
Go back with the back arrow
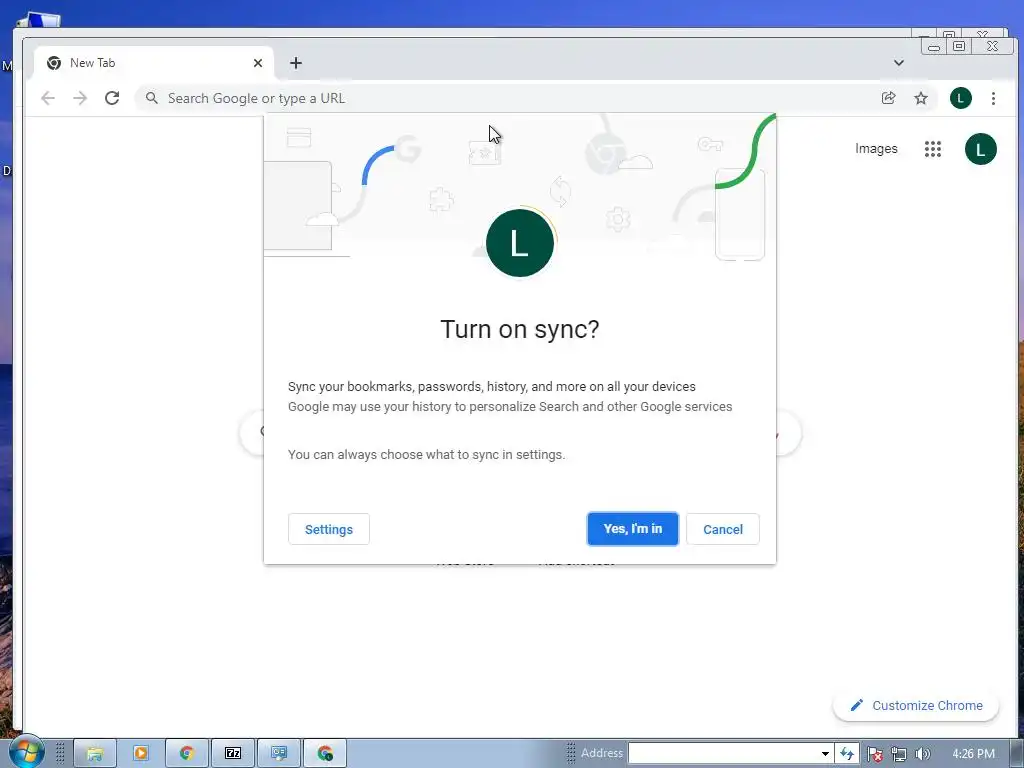click(x=48, y=98)
